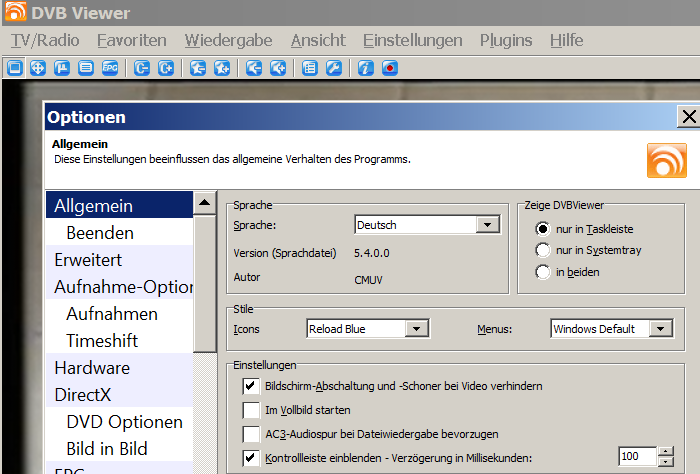Click the options tree scrollbar thumb
The width and height of the screenshot is (700, 474).
205,283
